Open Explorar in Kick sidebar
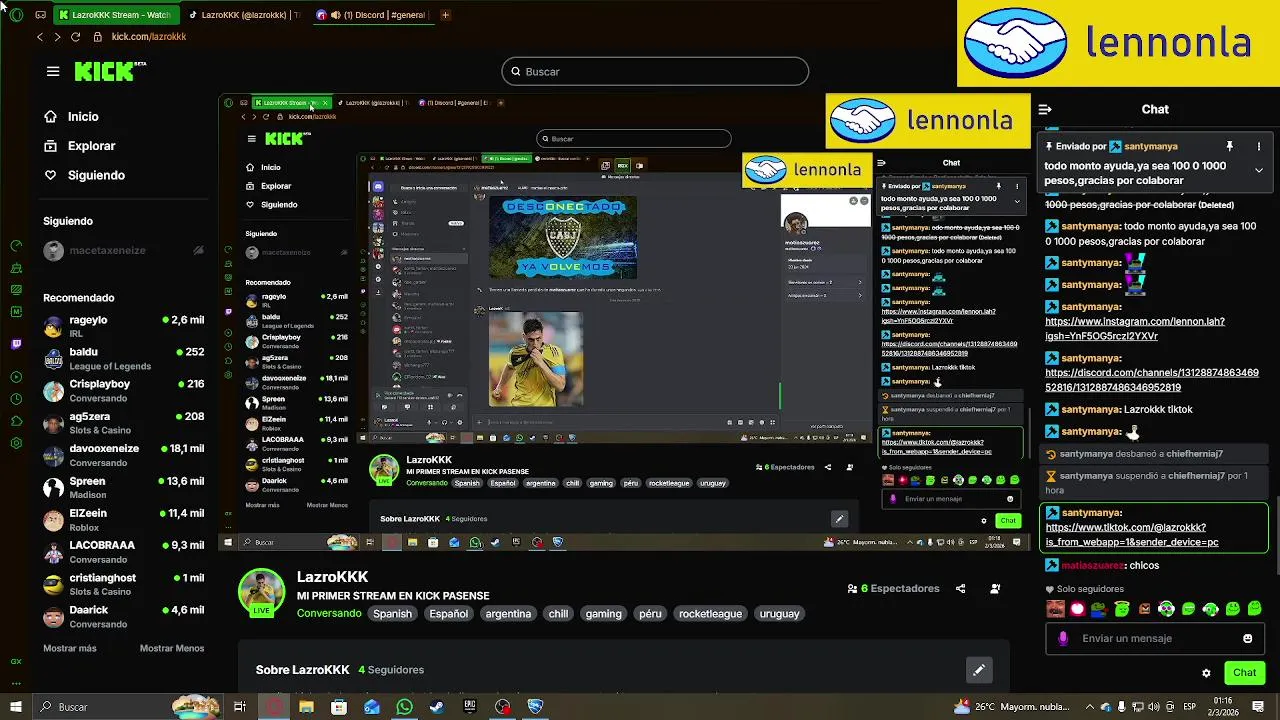 (80, 146)
